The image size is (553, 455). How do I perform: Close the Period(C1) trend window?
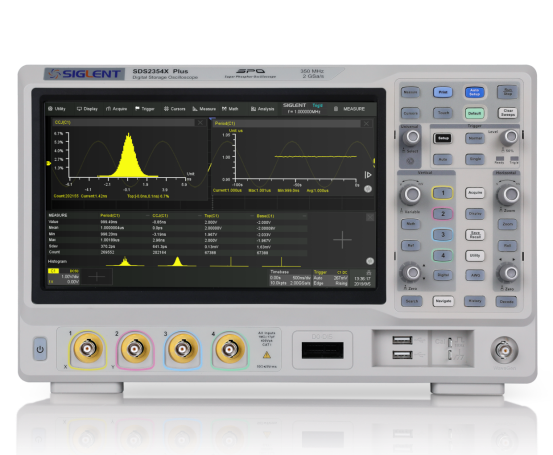[x=366, y=123]
